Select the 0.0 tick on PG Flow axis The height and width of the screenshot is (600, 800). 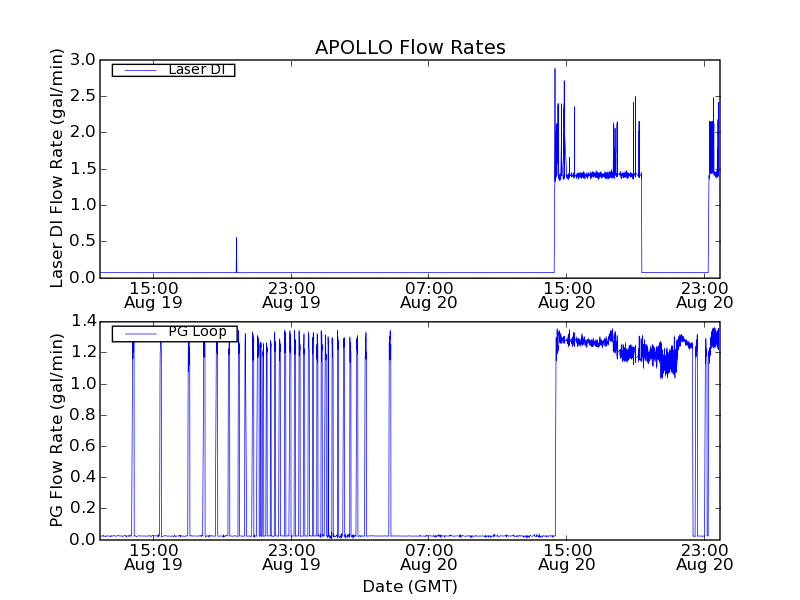pos(85,540)
